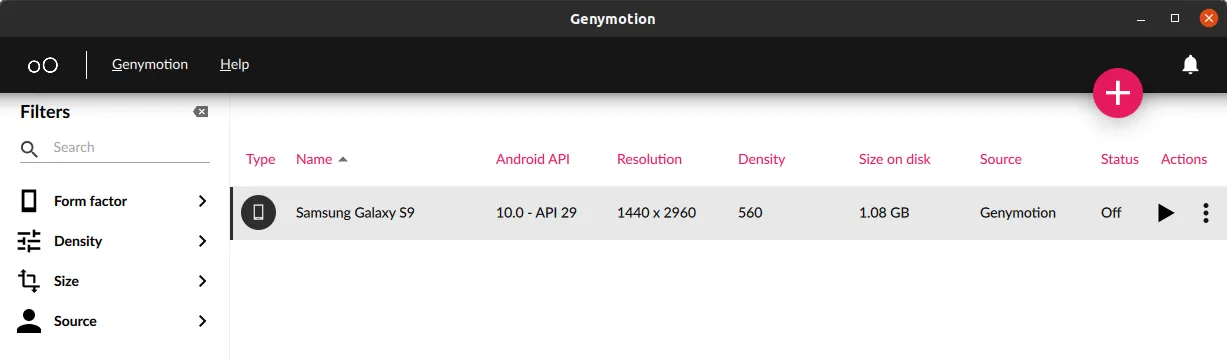Click the Genymotion source cell
The width and height of the screenshot is (1227, 361).
click(x=1018, y=213)
